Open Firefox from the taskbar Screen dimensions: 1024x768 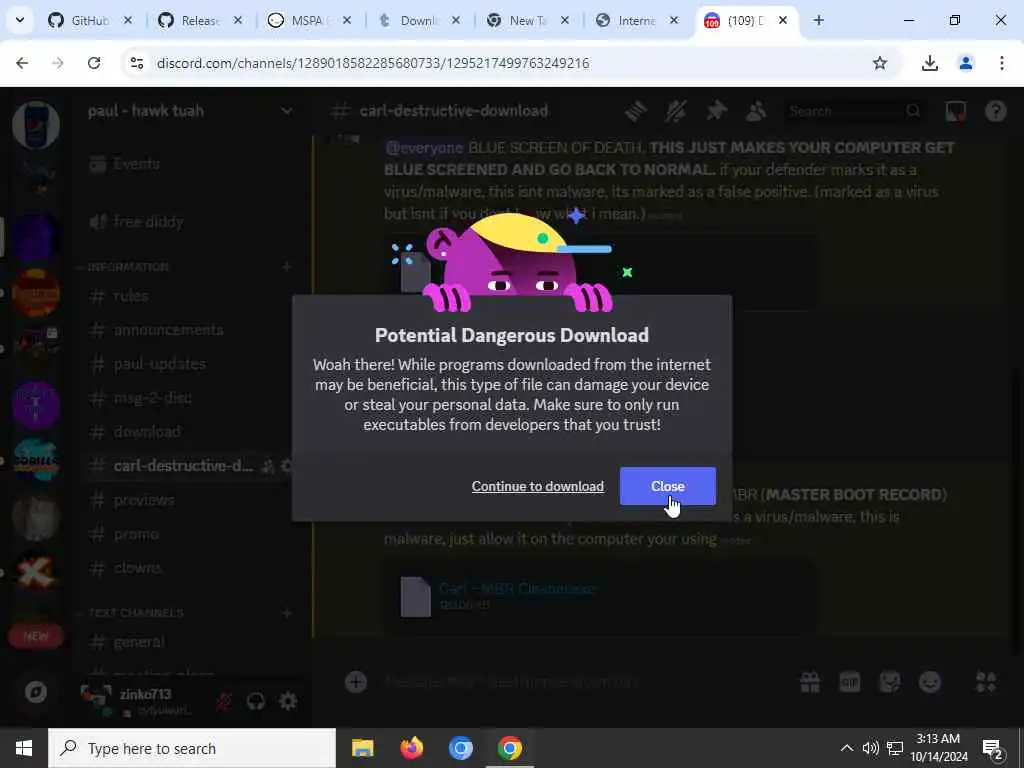coord(411,748)
